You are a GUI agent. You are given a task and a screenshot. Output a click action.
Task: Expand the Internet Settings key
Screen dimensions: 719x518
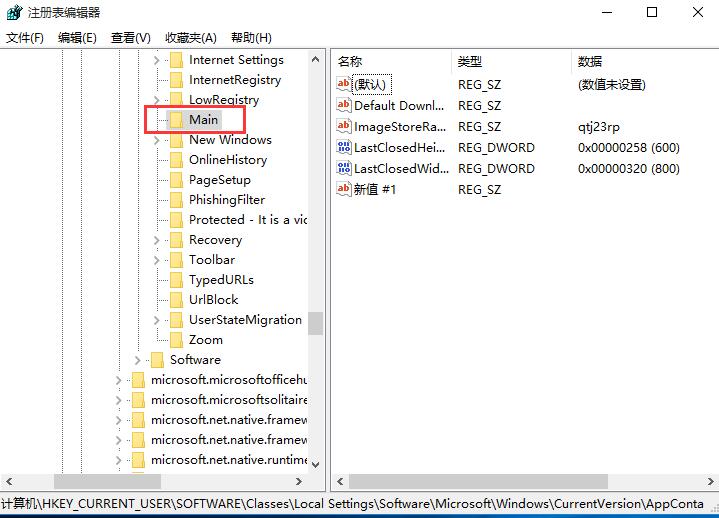(156, 60)
